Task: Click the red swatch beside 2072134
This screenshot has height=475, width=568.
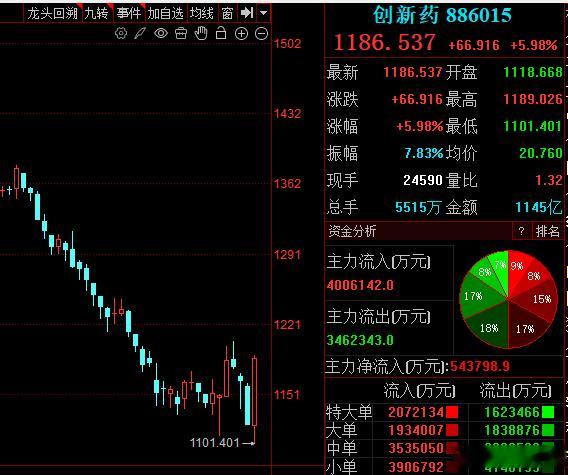Action: pyautogui.click(x=452, y=412)
